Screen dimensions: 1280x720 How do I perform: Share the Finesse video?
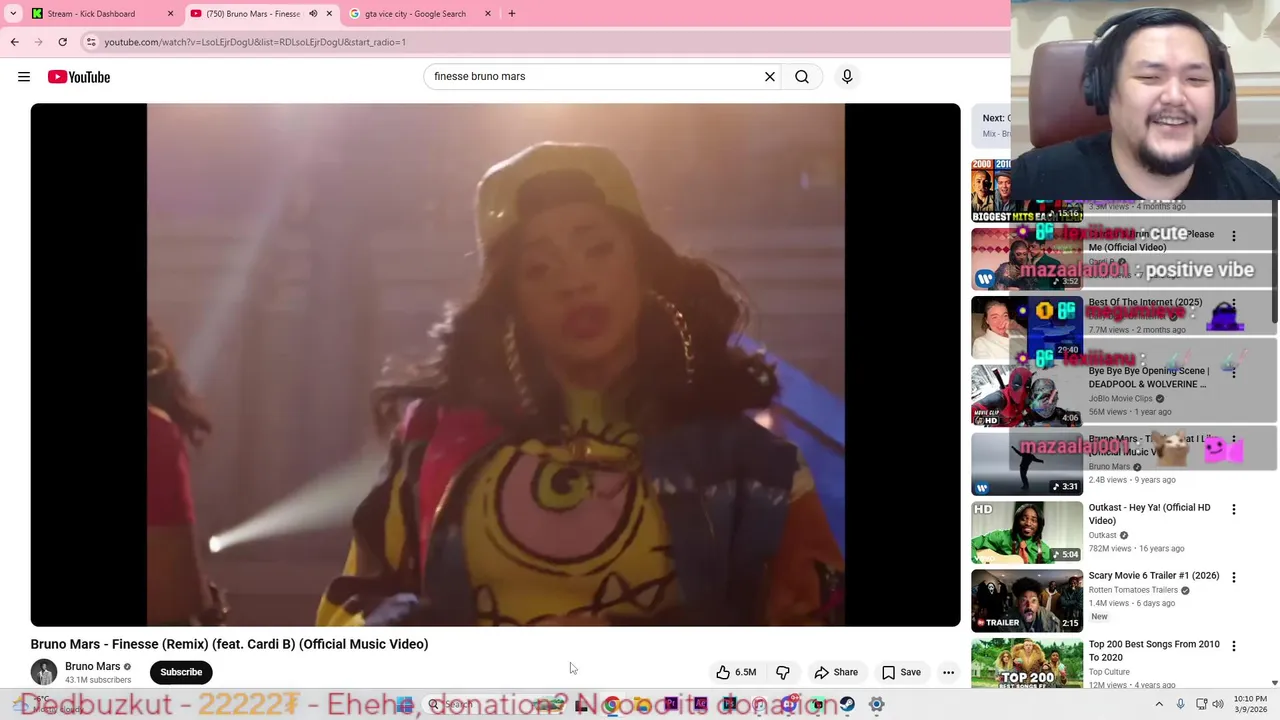pos(836,672)
